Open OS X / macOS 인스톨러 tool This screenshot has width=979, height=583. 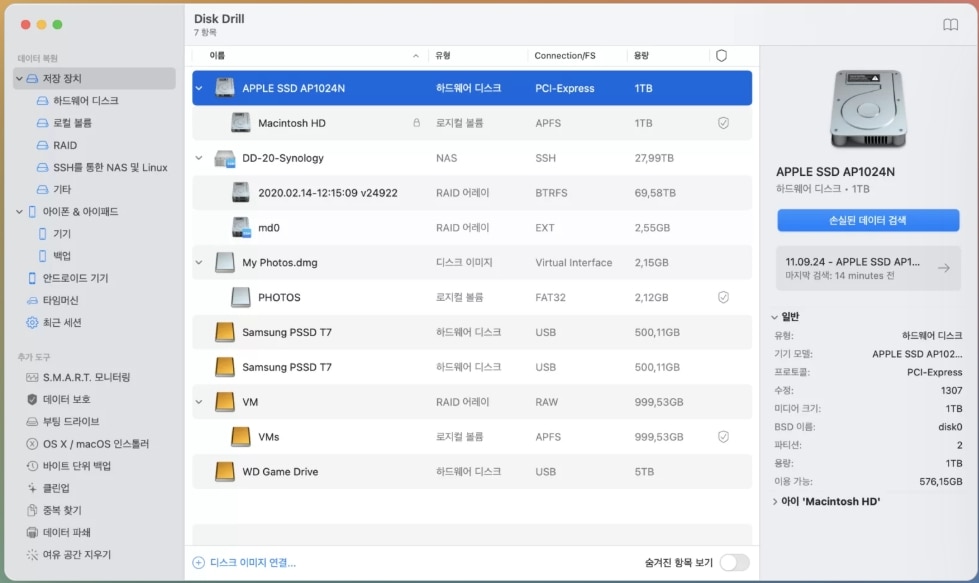pyautogui.click(x=87, y=444)
